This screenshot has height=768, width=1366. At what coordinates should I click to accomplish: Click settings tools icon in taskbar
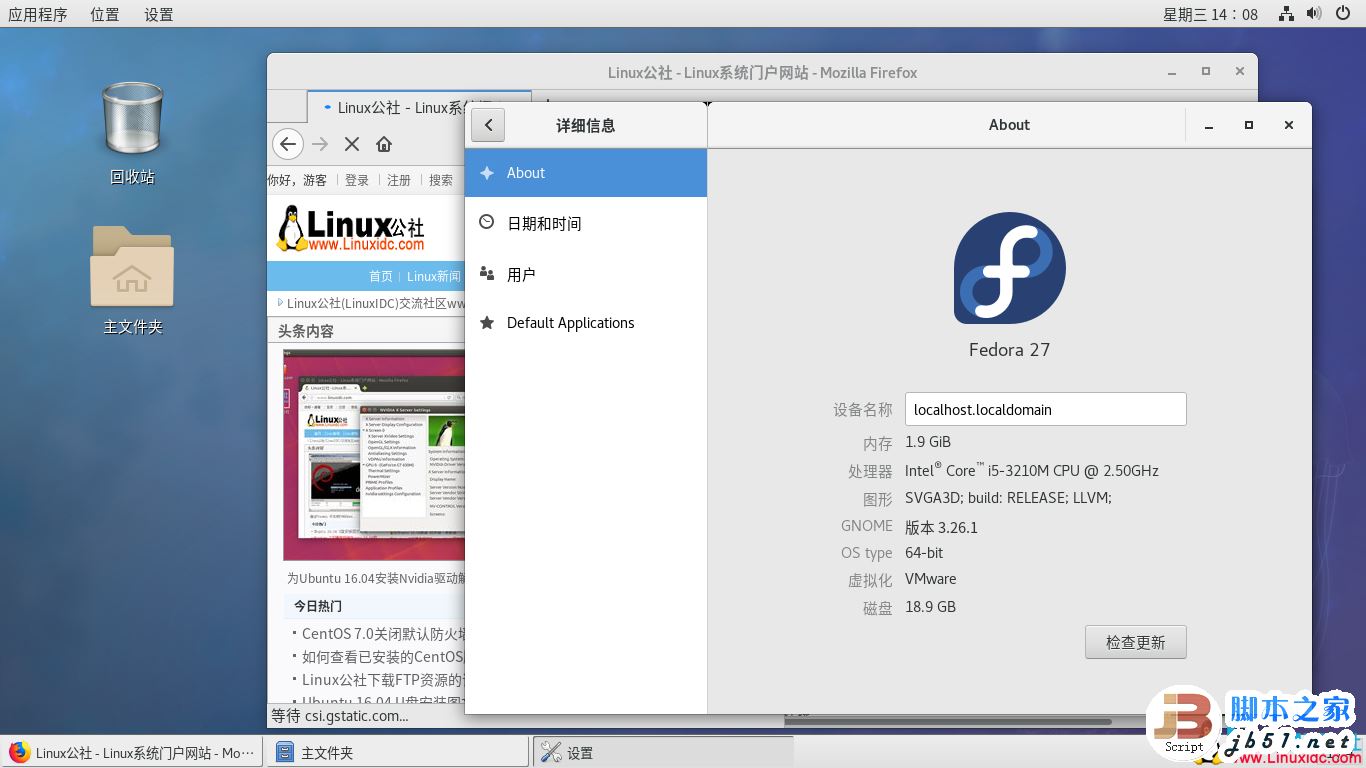coord(551,752)
